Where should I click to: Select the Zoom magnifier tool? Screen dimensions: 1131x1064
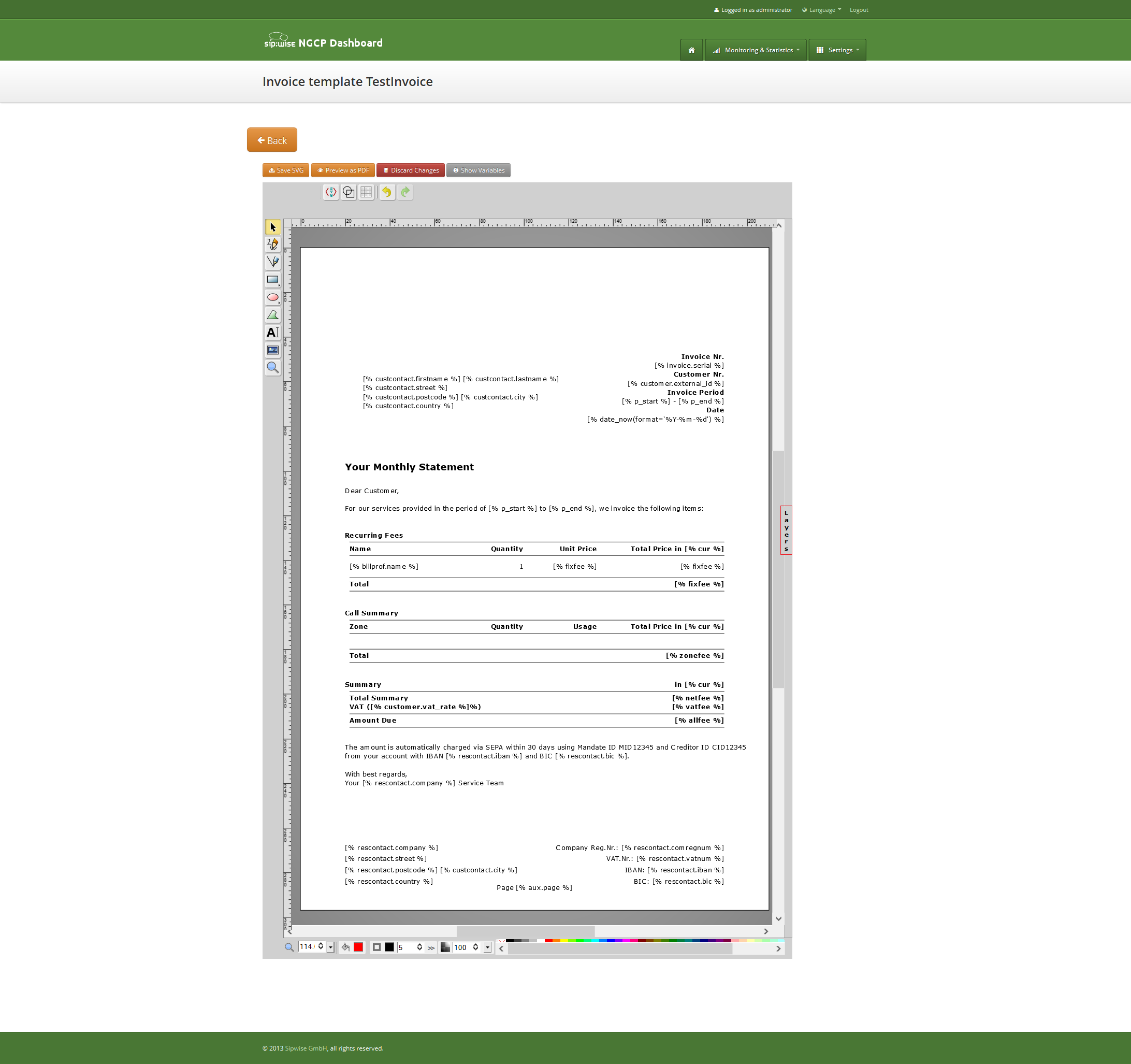(273, 368)
